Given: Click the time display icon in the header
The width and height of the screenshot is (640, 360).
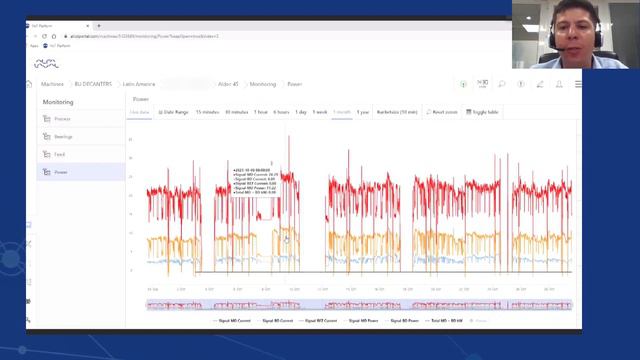Looking at the screenshot, I should pyautogui.click(x=482, y=84).
